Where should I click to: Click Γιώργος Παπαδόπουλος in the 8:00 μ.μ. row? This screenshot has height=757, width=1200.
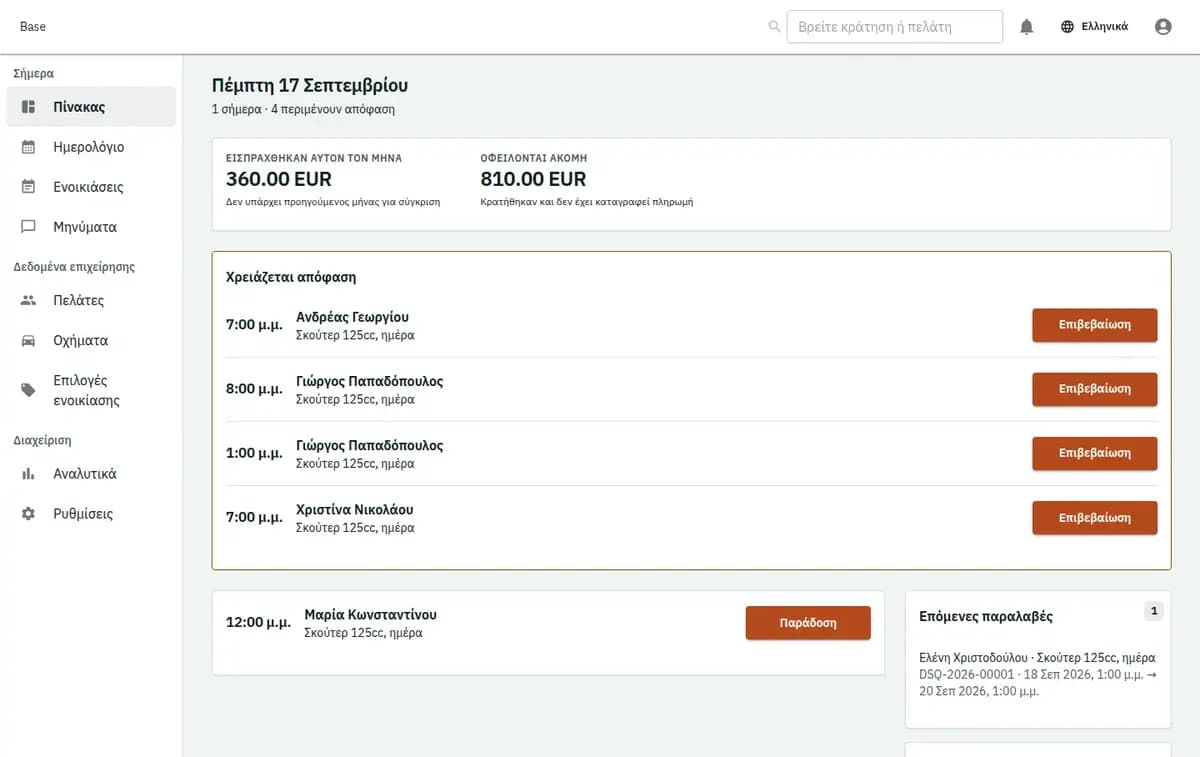(370, 381)
